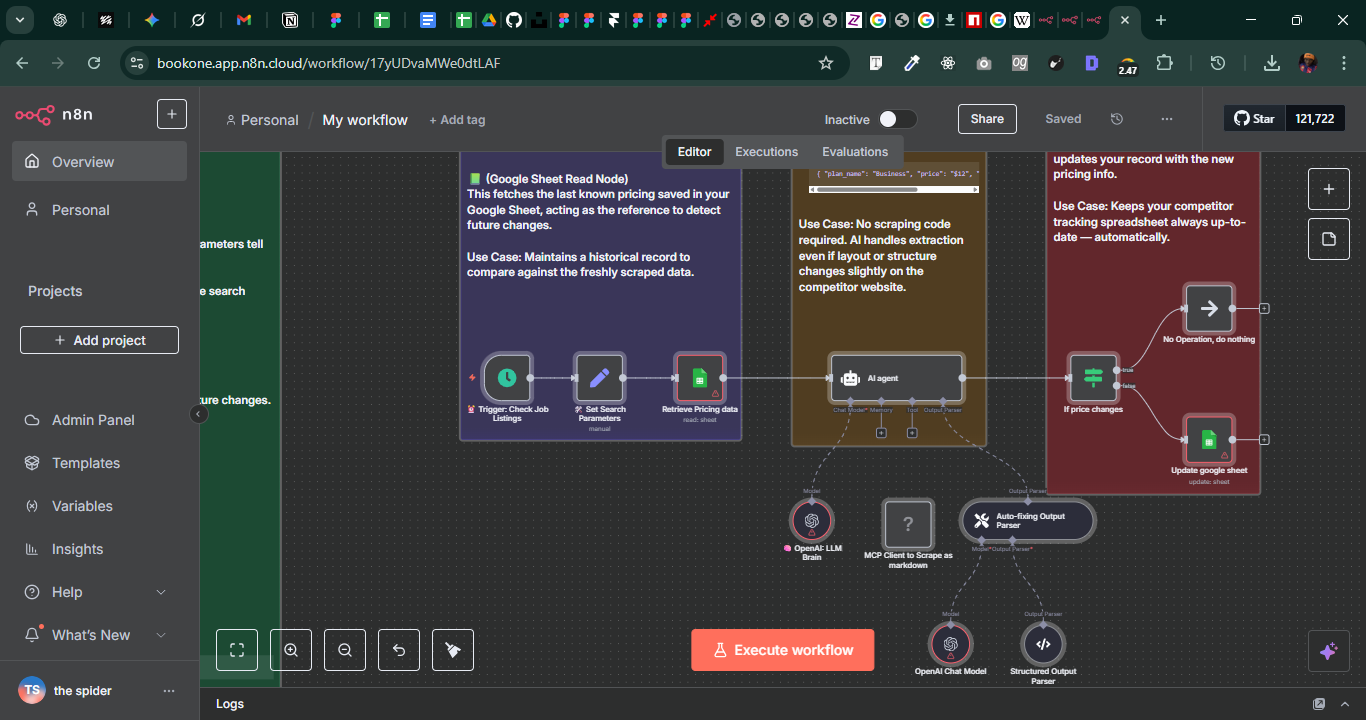Click the Execute workflow button
Screen dimensions: 1366x720
pyautogui.click(x=782, y=650)
